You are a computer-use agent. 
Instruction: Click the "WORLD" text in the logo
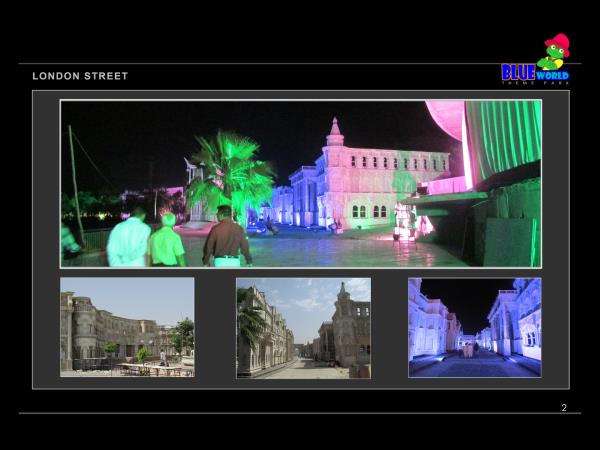552,75
